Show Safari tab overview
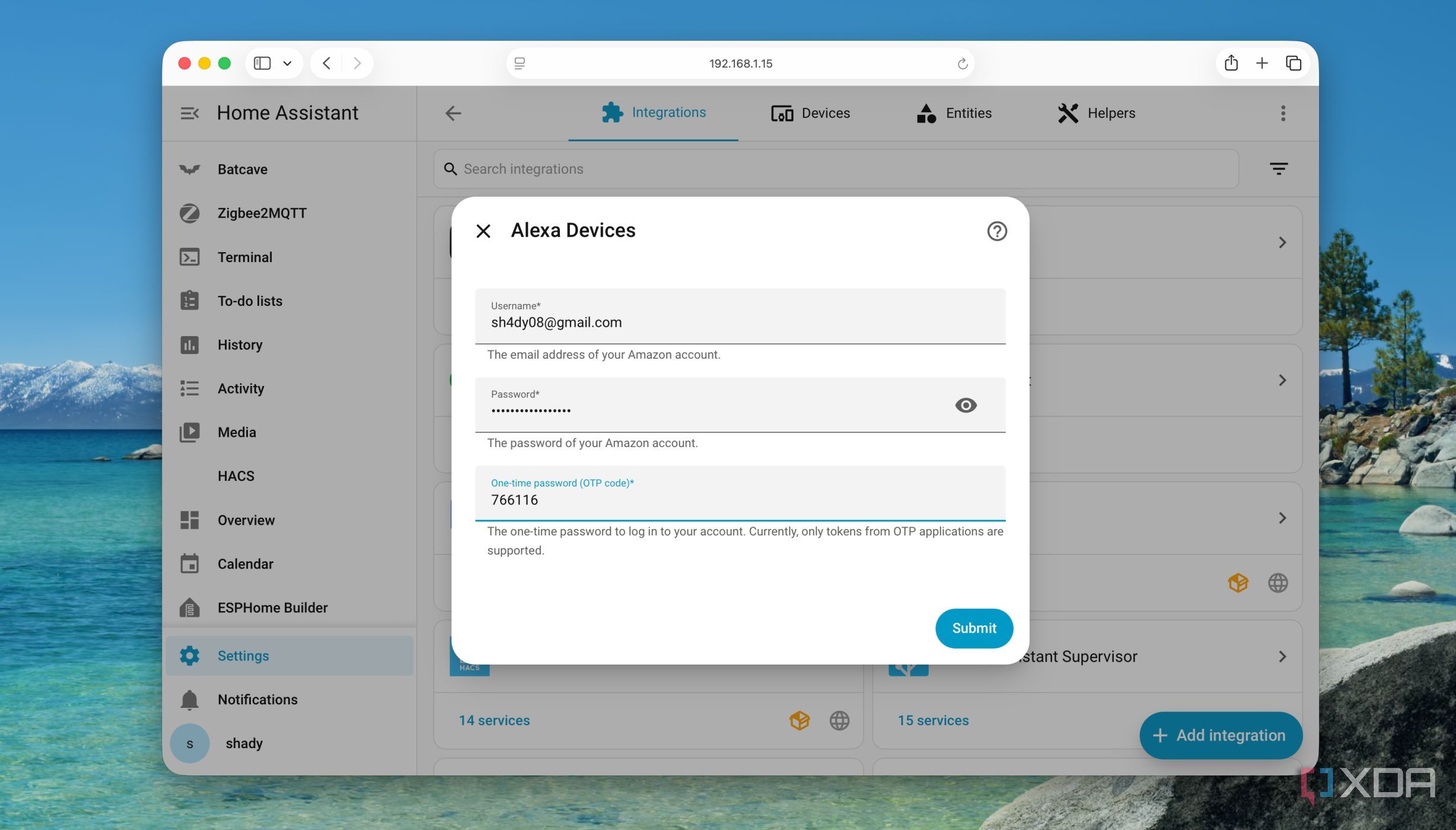 pos(1293,63)
